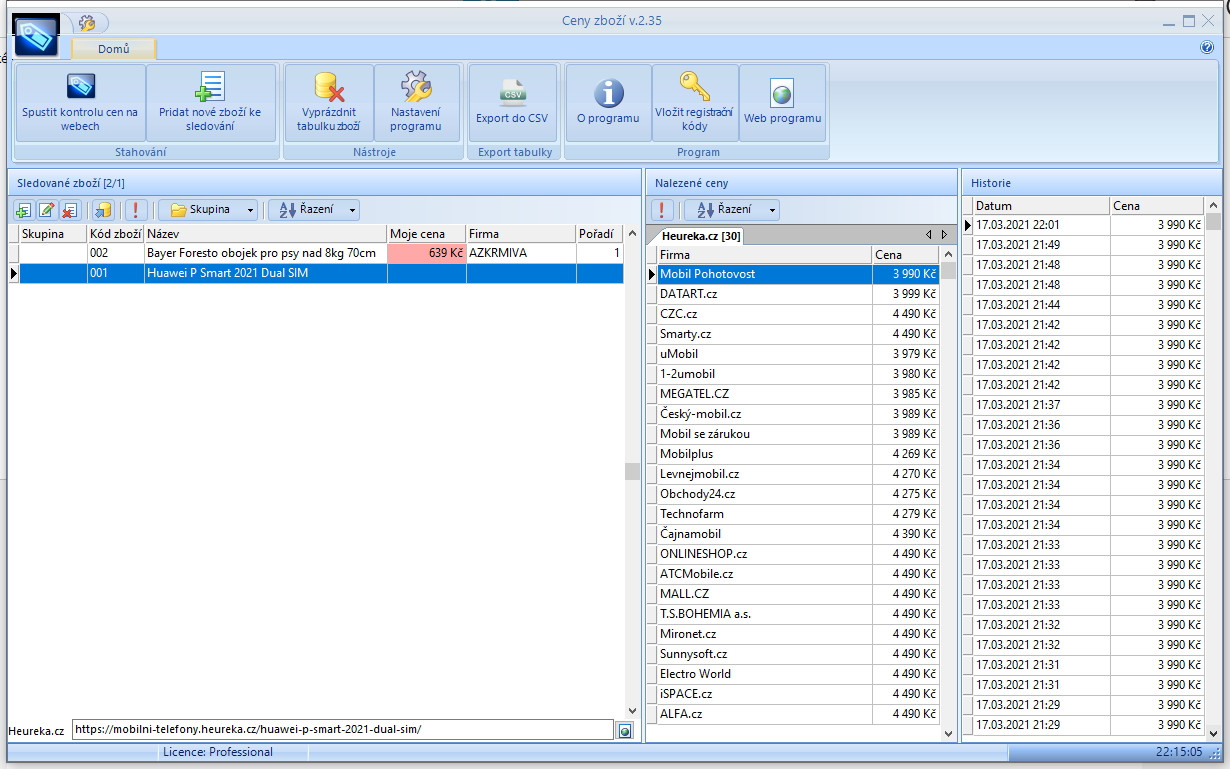Select the Huawei P Smart 2021 Dual SIM row

point(316,274)
